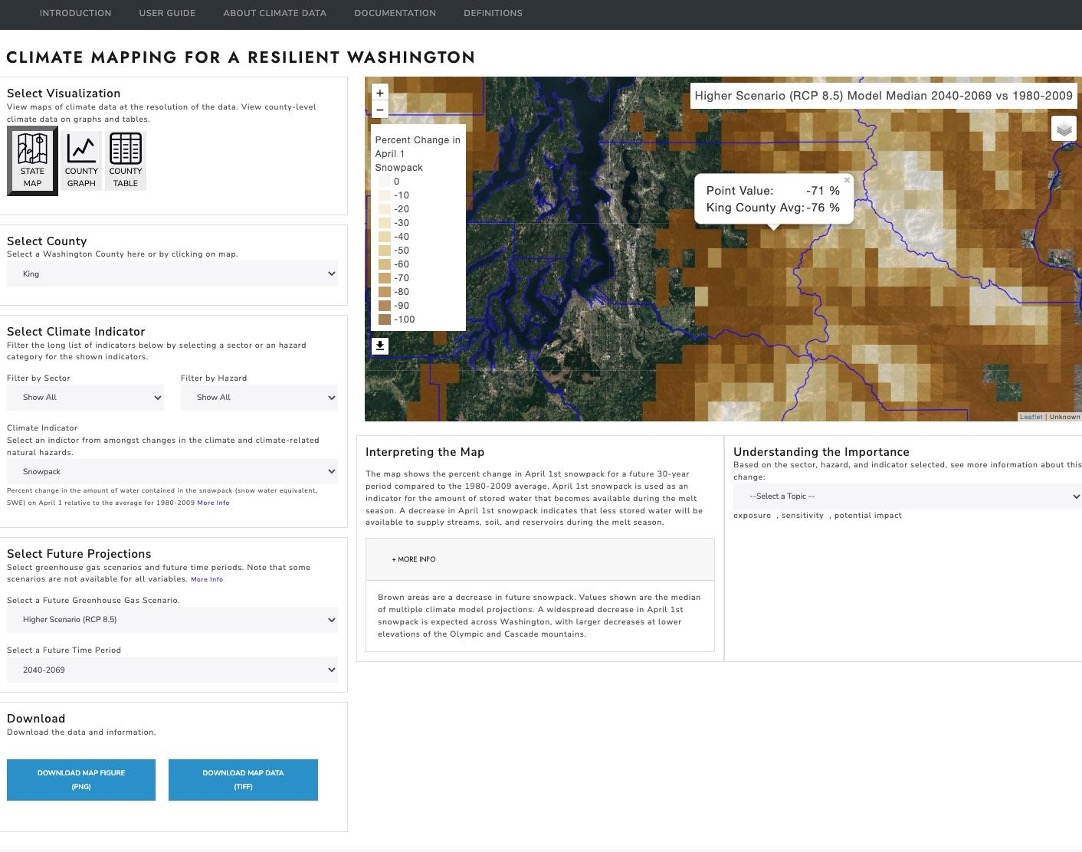Expand the Filter by Sector dropdown
This screenshot has width=1082, height=852.
(85, 398)
